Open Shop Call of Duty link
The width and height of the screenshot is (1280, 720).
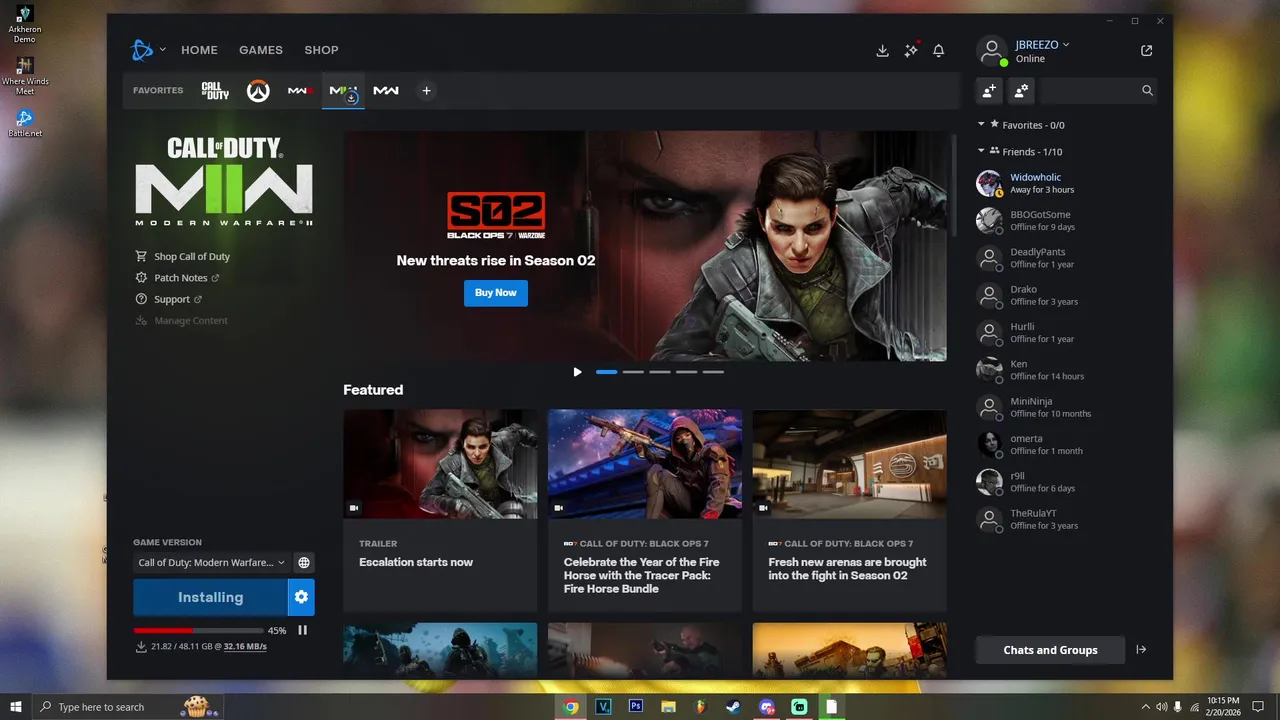(x=191, y=257)
